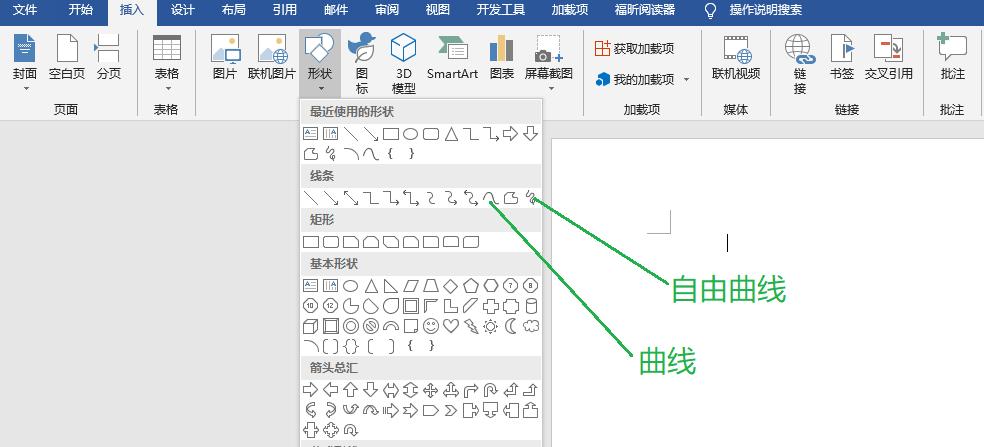The image size is (984, 447).
Task: Pick the cube shape in Basic Shapes
Action: 311,326
